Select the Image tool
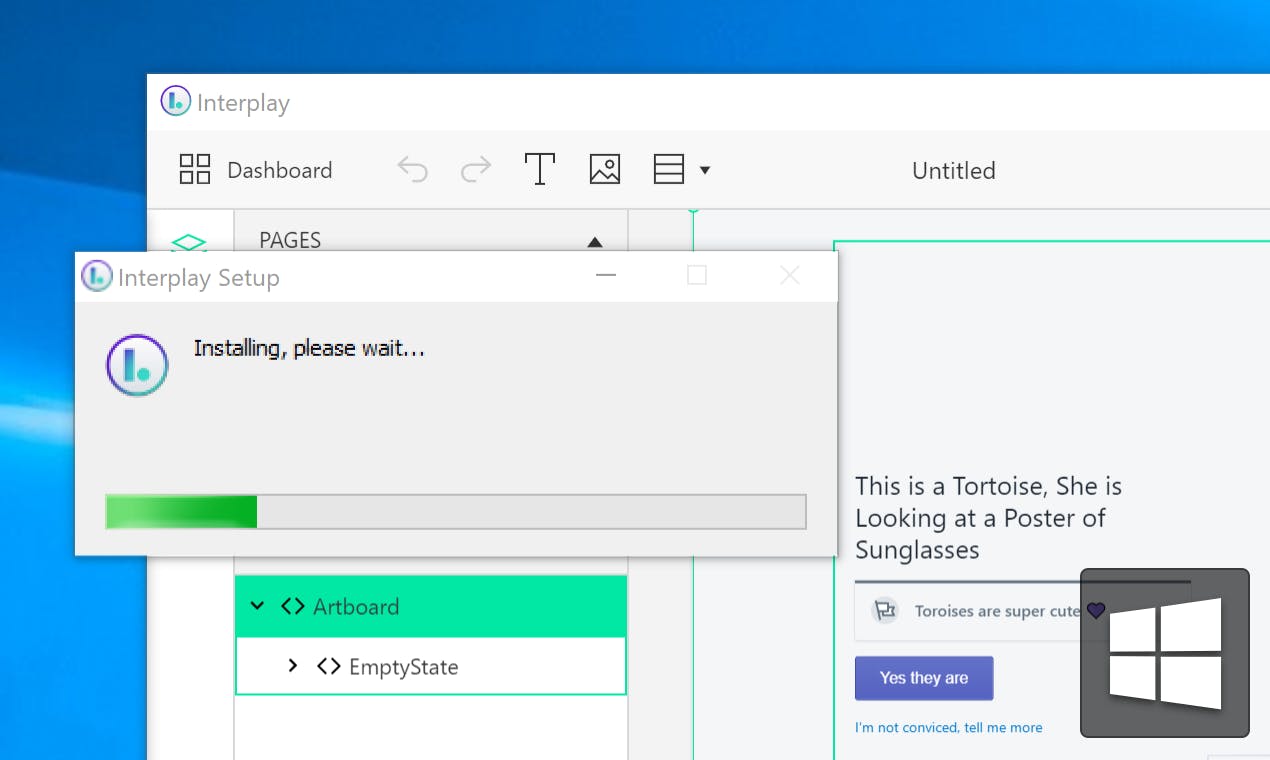The height and width of the screenshot is (760, 1270). (605, 169)
